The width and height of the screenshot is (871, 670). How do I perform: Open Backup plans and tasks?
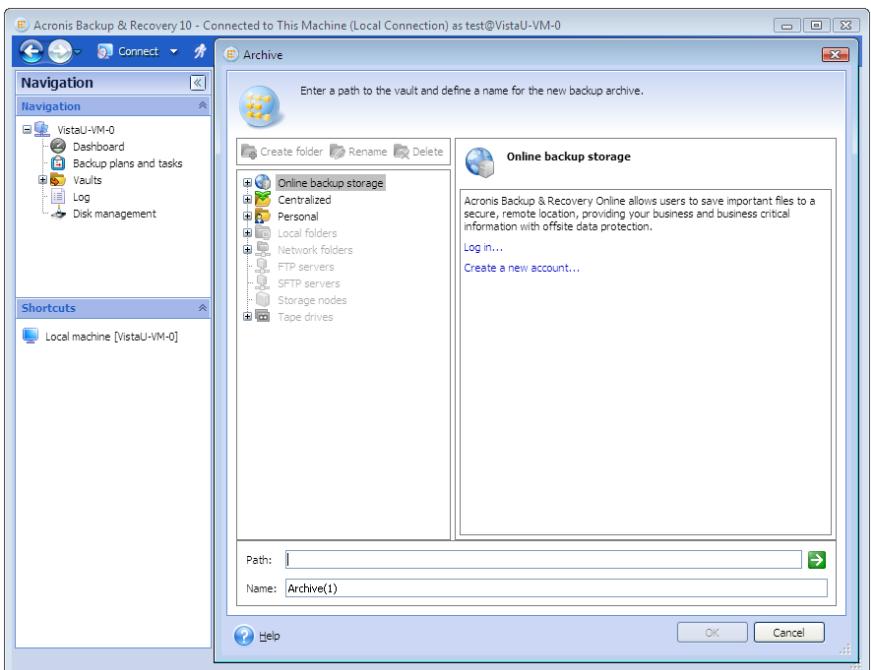(x=127, y=163)
